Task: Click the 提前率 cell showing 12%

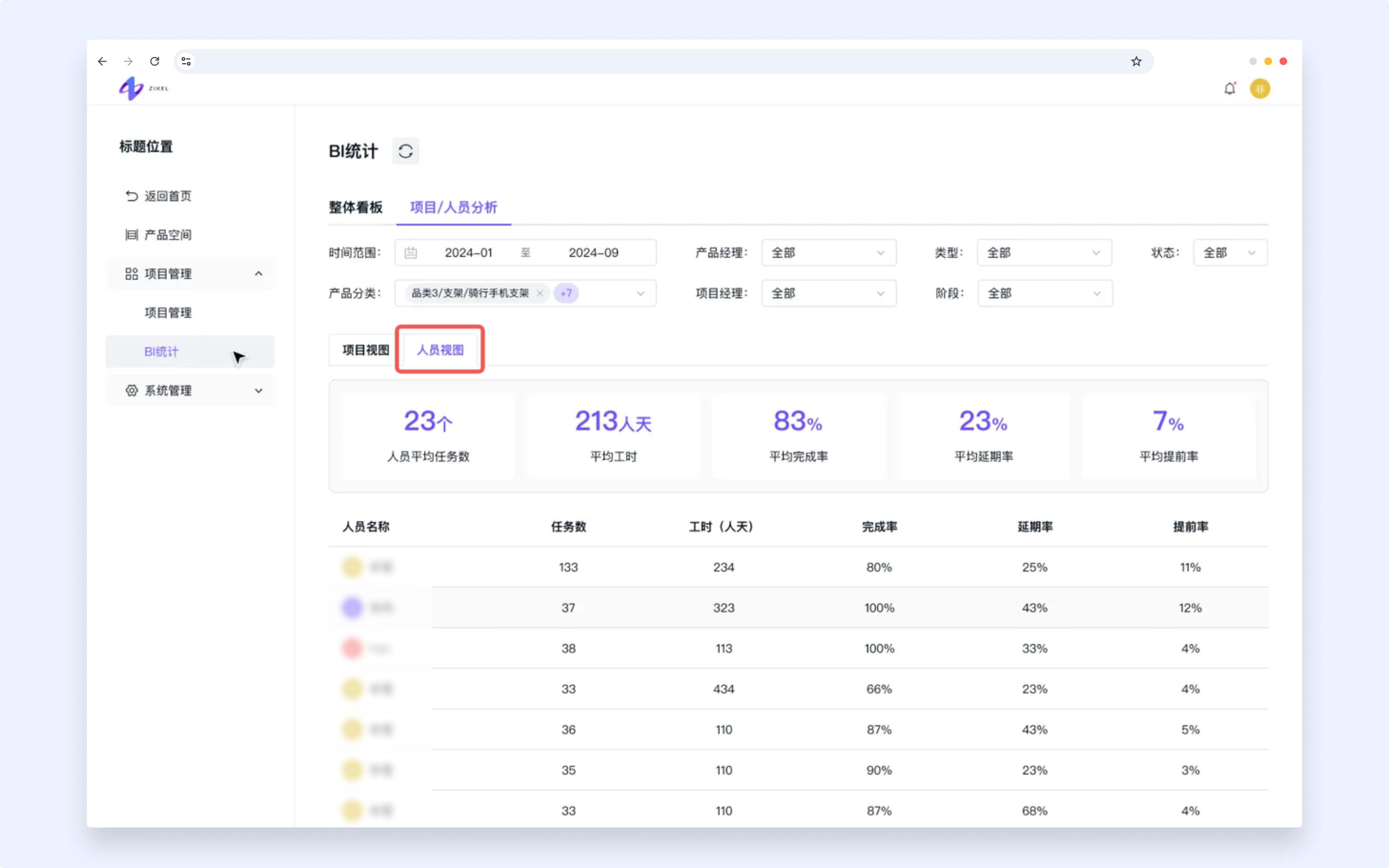Action: pos(1190,607)
